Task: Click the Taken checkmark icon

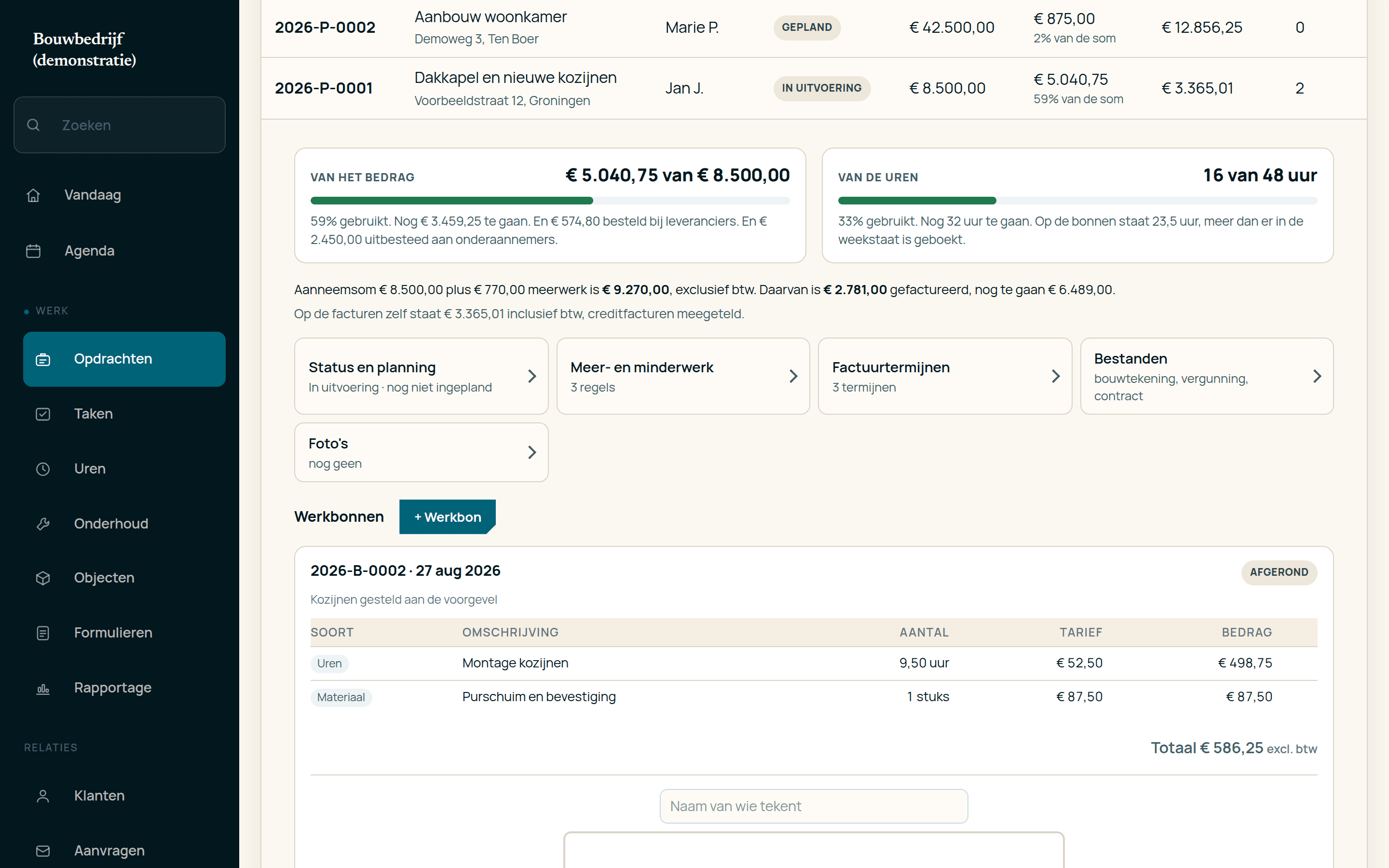Action: (x=43, y=414)
